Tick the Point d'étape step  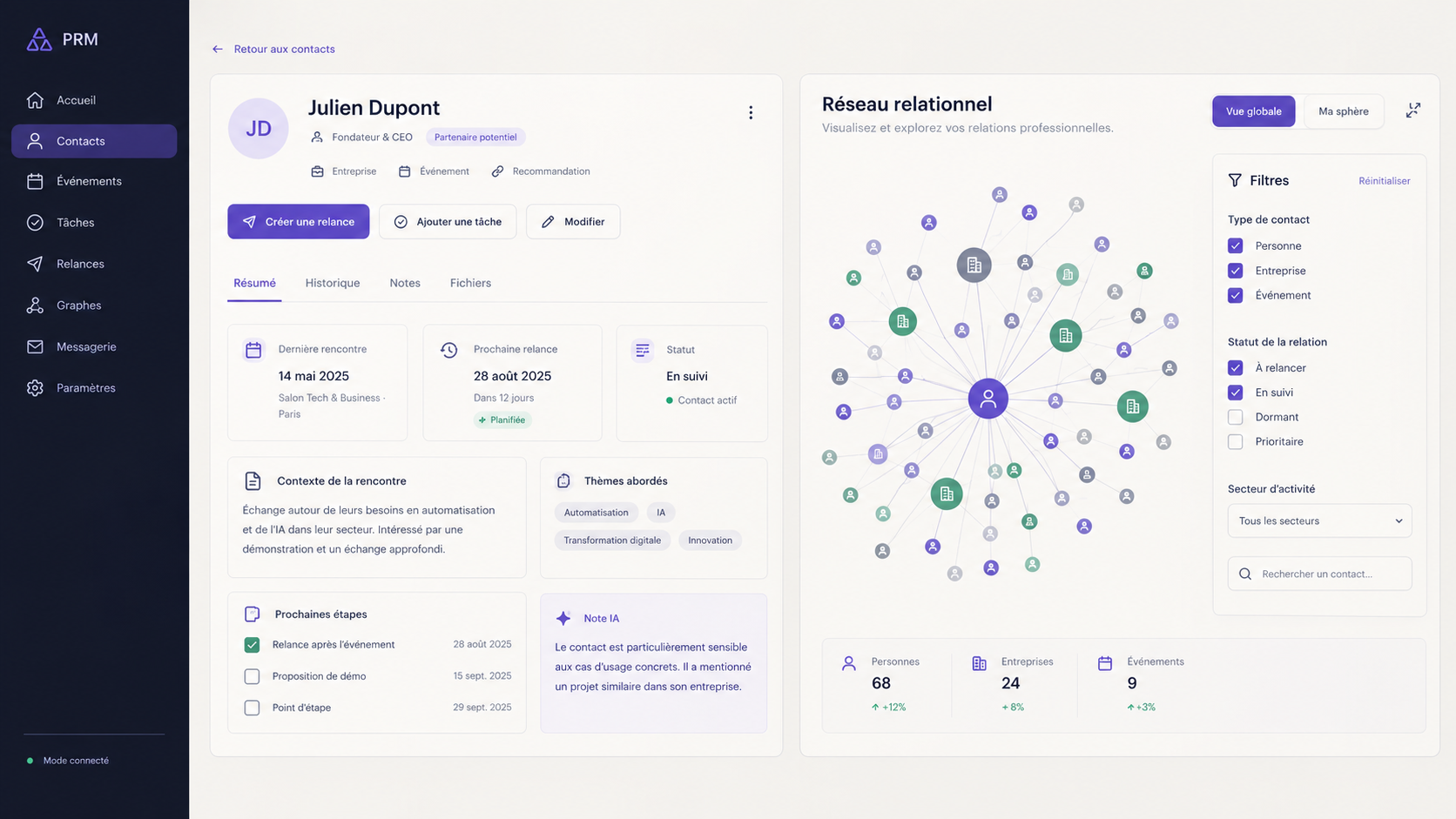(252, 708)
